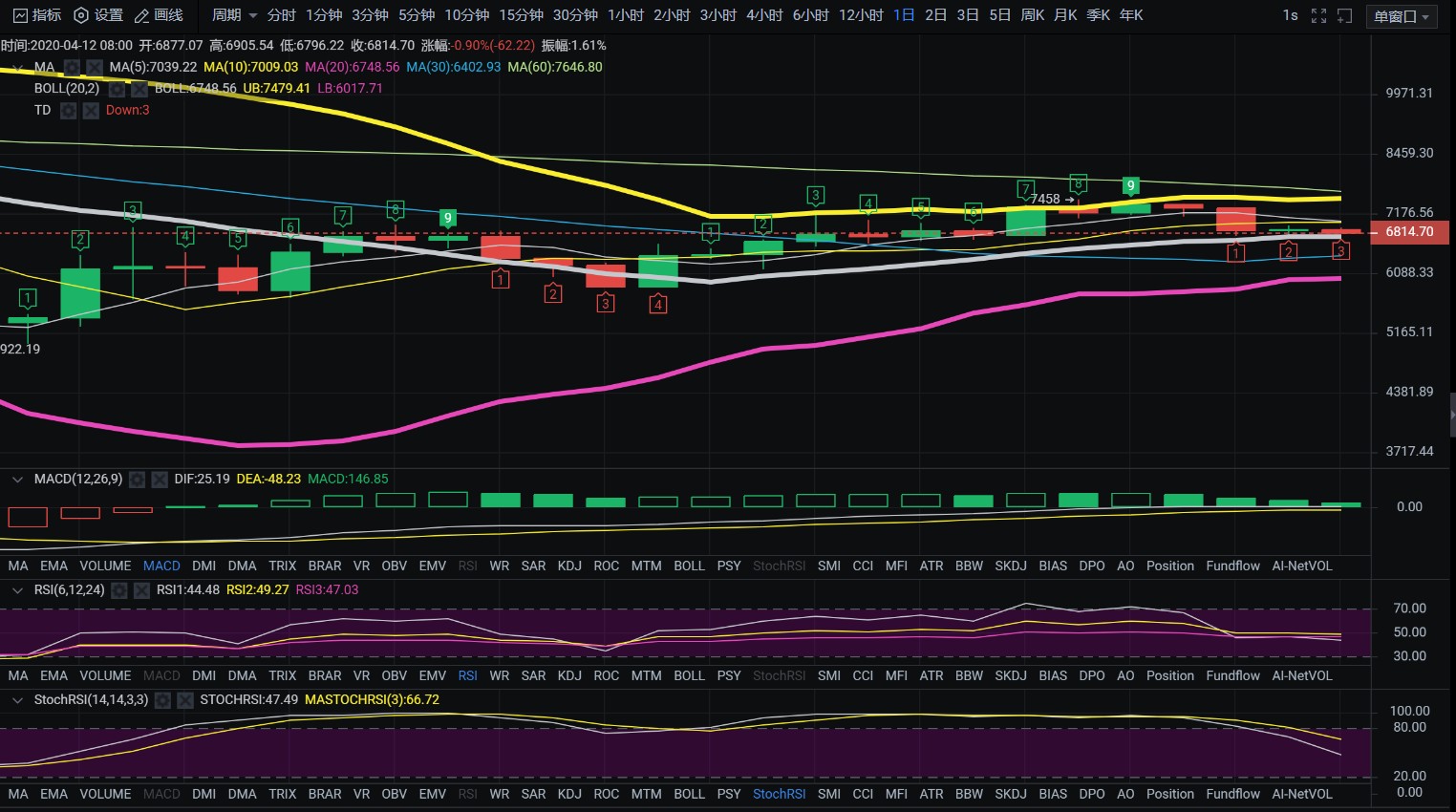
Task: Open the 指标 indicators panel
Action: tap(41, 14)
